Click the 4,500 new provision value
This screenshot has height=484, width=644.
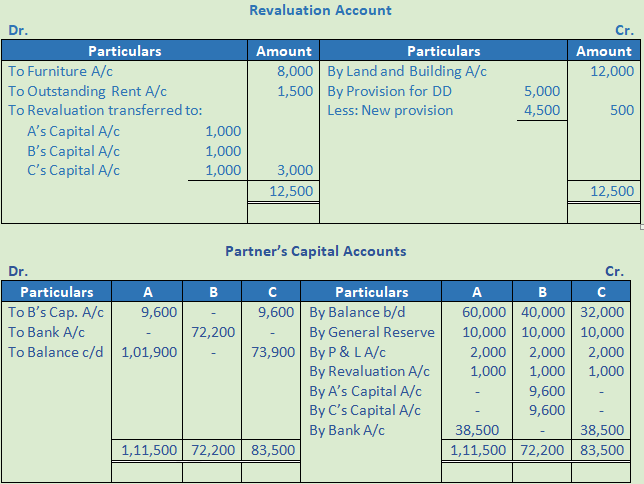(542, 111)
